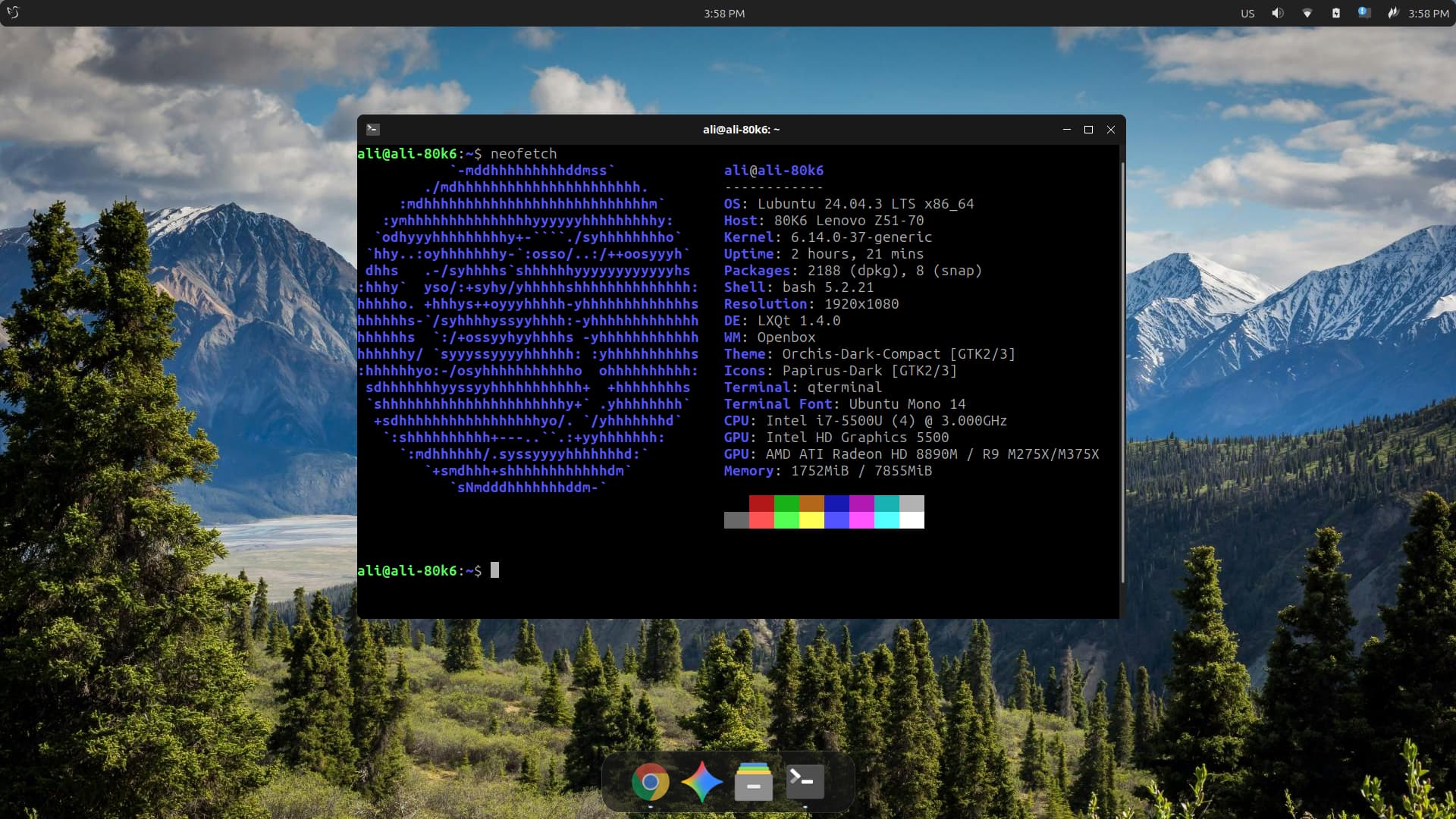This screenshot has width=1456, height=819.
Task: Click the terminal prompt cursor line
Action: tap(494, 570)
